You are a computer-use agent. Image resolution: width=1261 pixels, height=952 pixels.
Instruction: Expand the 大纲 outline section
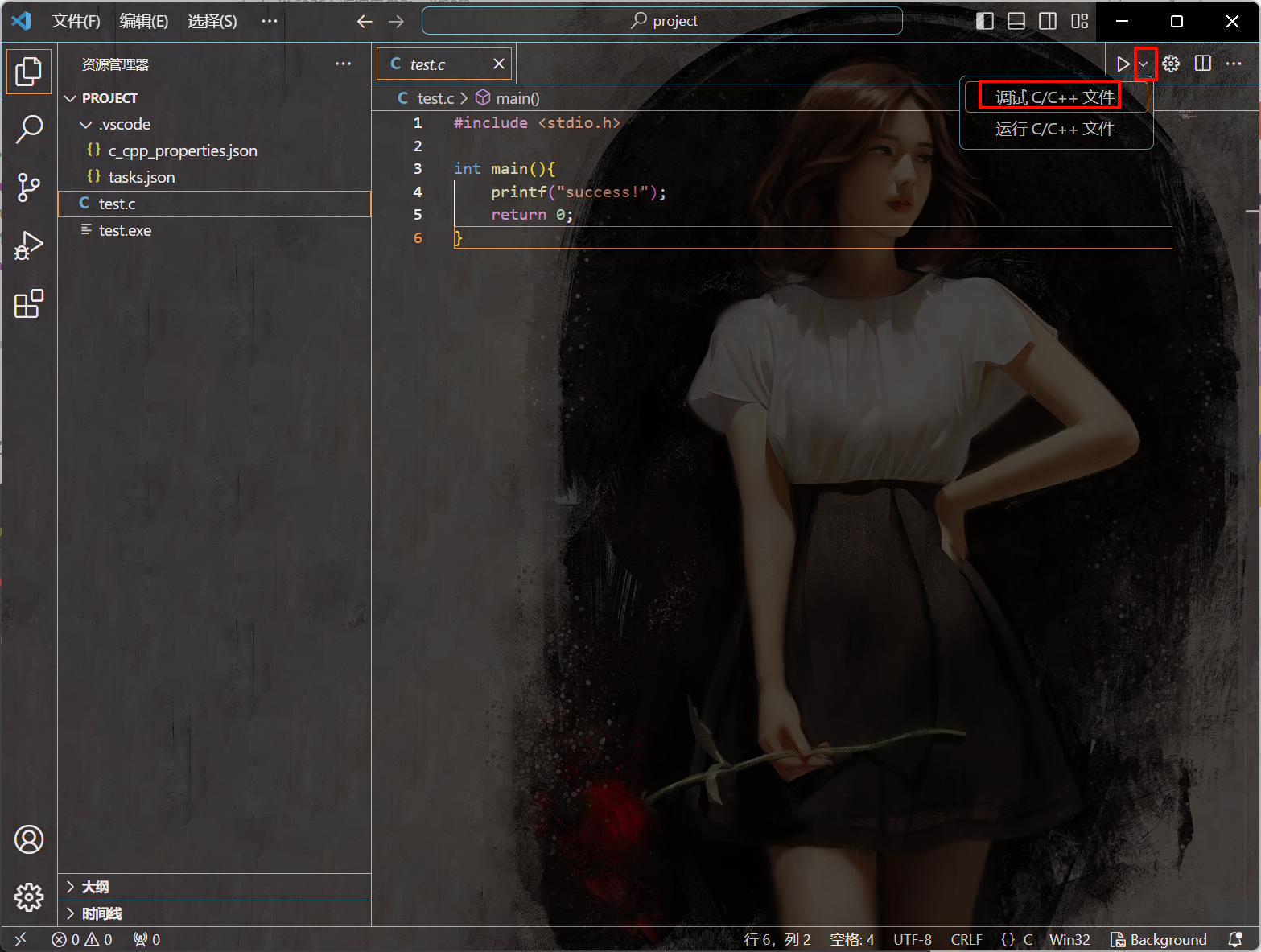(214, 887)
